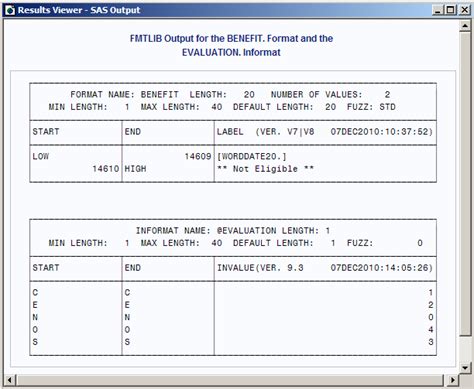Click the E value in END column
This screenshot has height=389, width=474.
127,305
